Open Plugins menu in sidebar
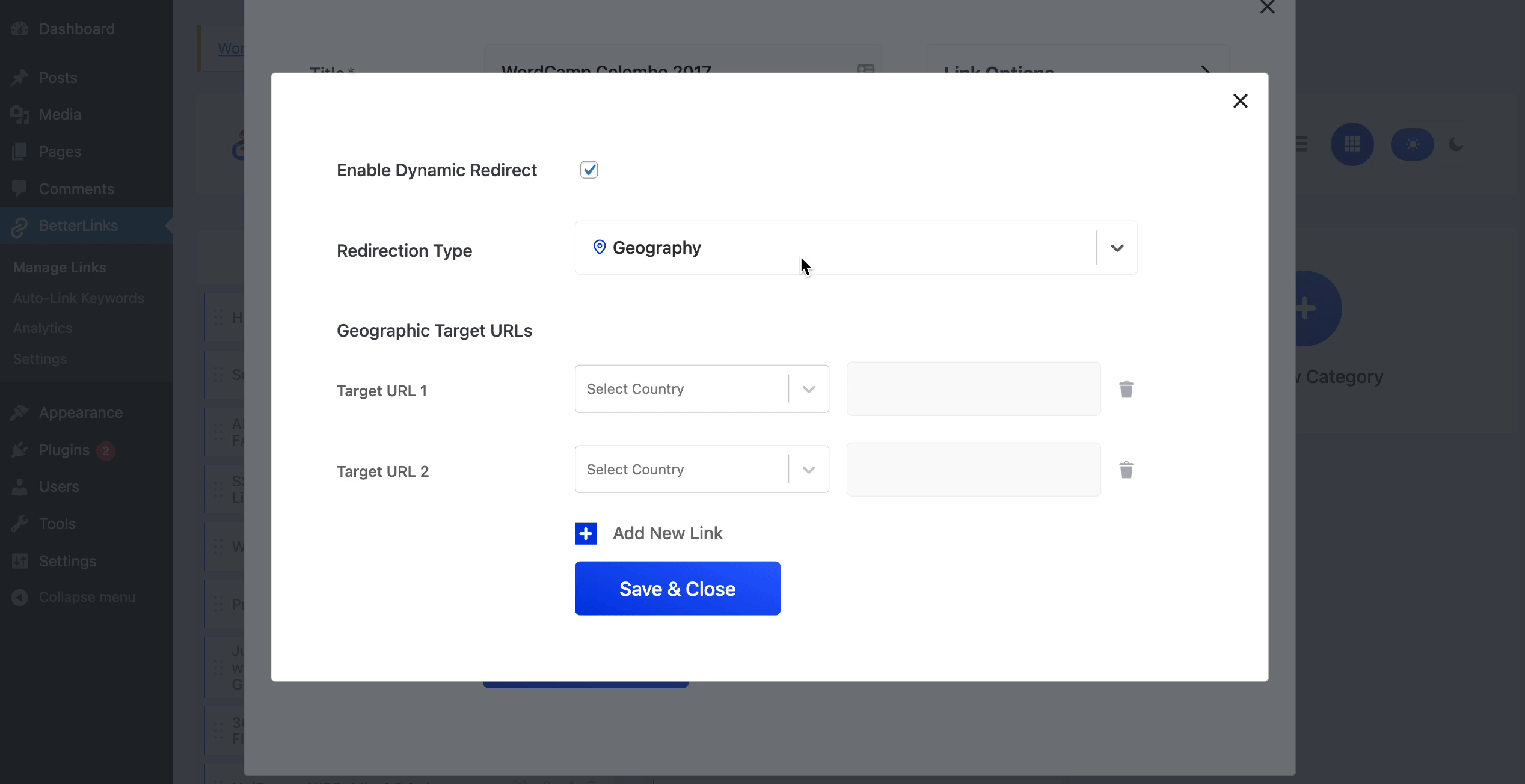Image resolution: width=1525 pixels, height=784 pixels. click(64, 450)
